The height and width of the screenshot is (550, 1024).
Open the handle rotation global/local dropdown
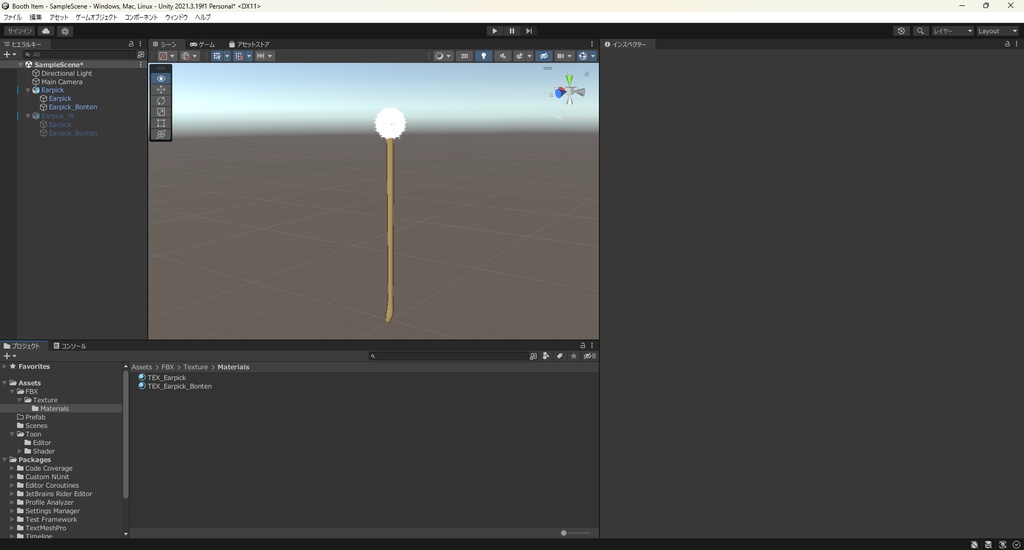tap(189, 56)
